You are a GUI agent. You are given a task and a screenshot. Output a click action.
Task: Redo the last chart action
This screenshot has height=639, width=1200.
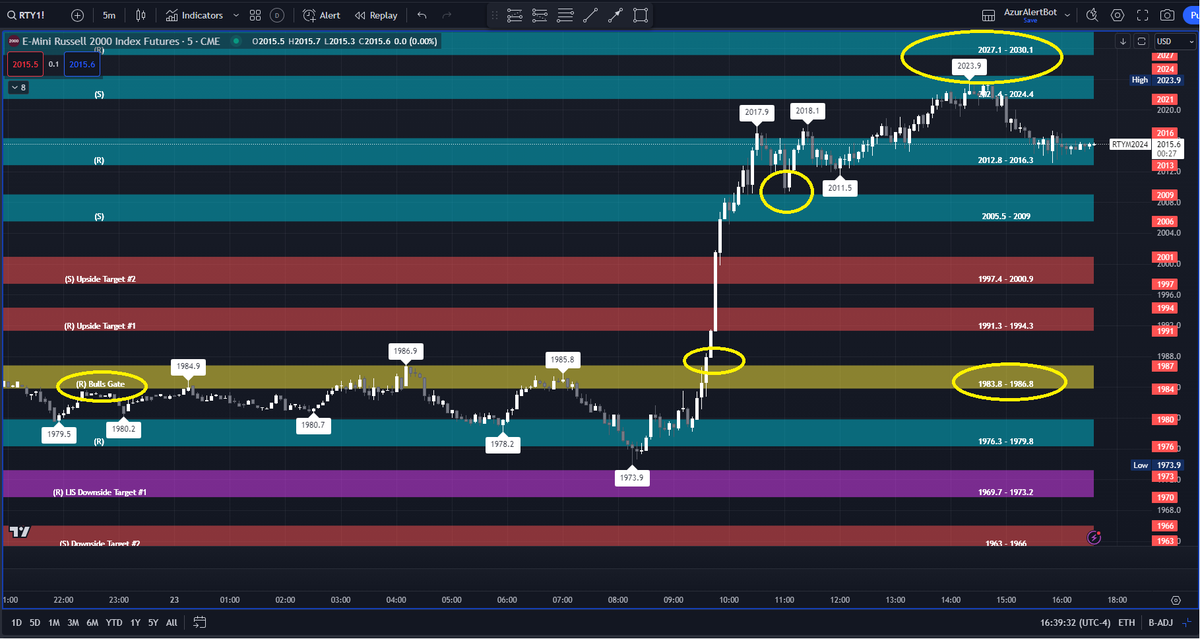[448, 15]
